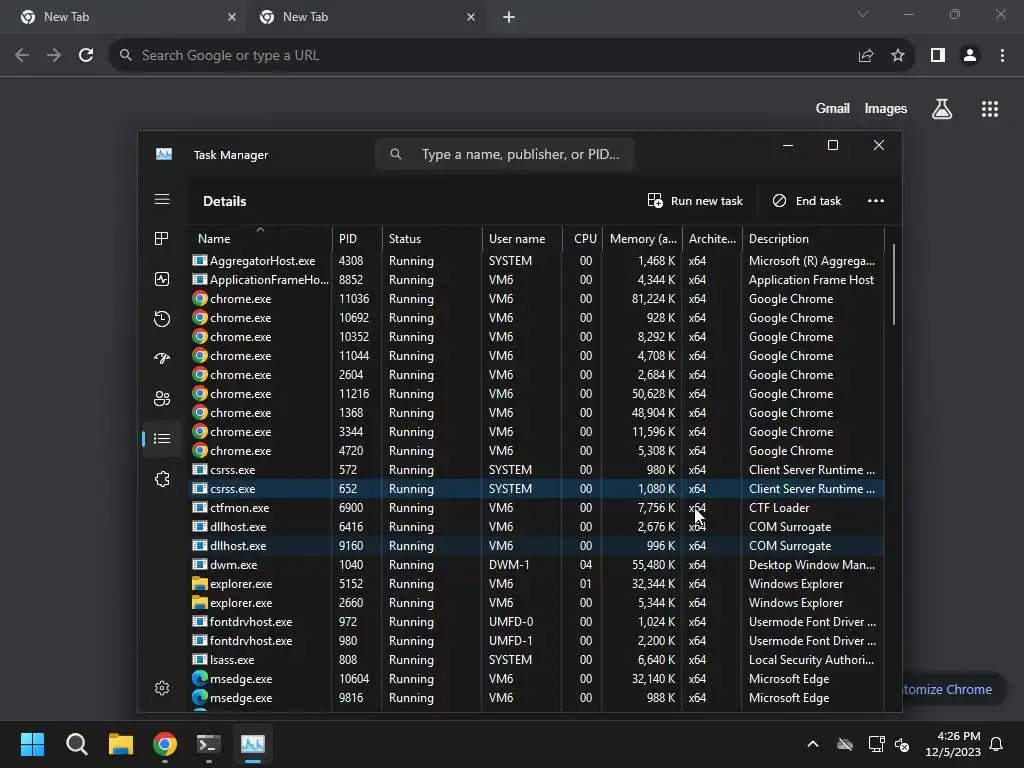
Task: Select dllhost.exe with PID 6416
Action: tap(536, 526)
